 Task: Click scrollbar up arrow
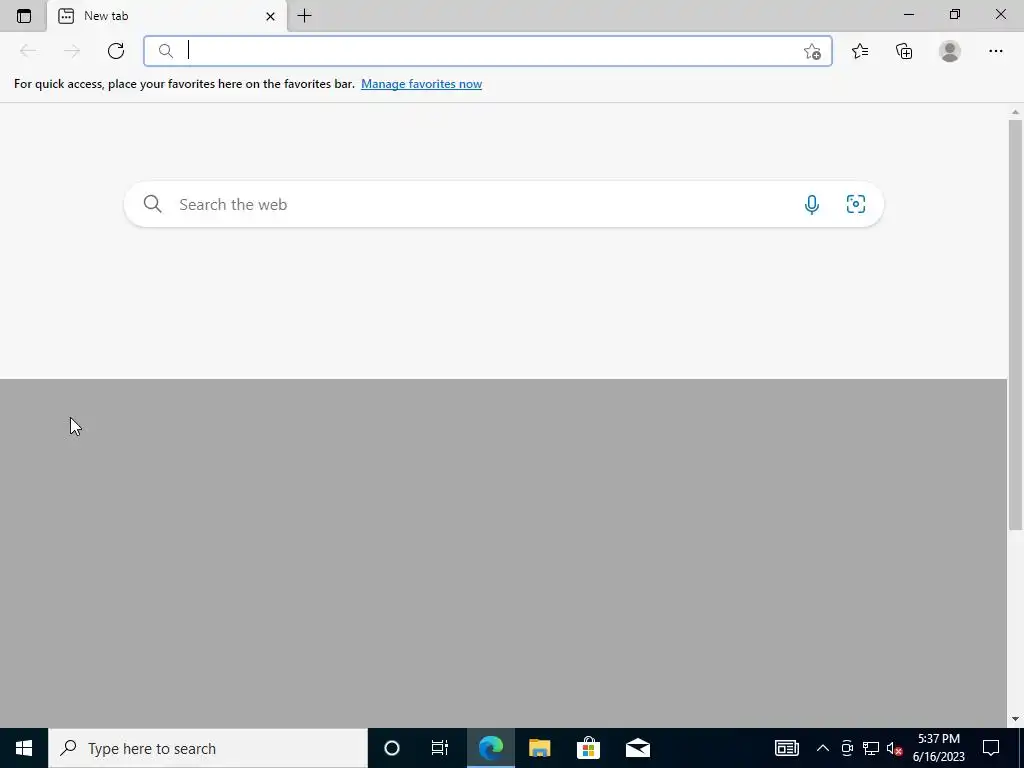[x=1015, y=112]
